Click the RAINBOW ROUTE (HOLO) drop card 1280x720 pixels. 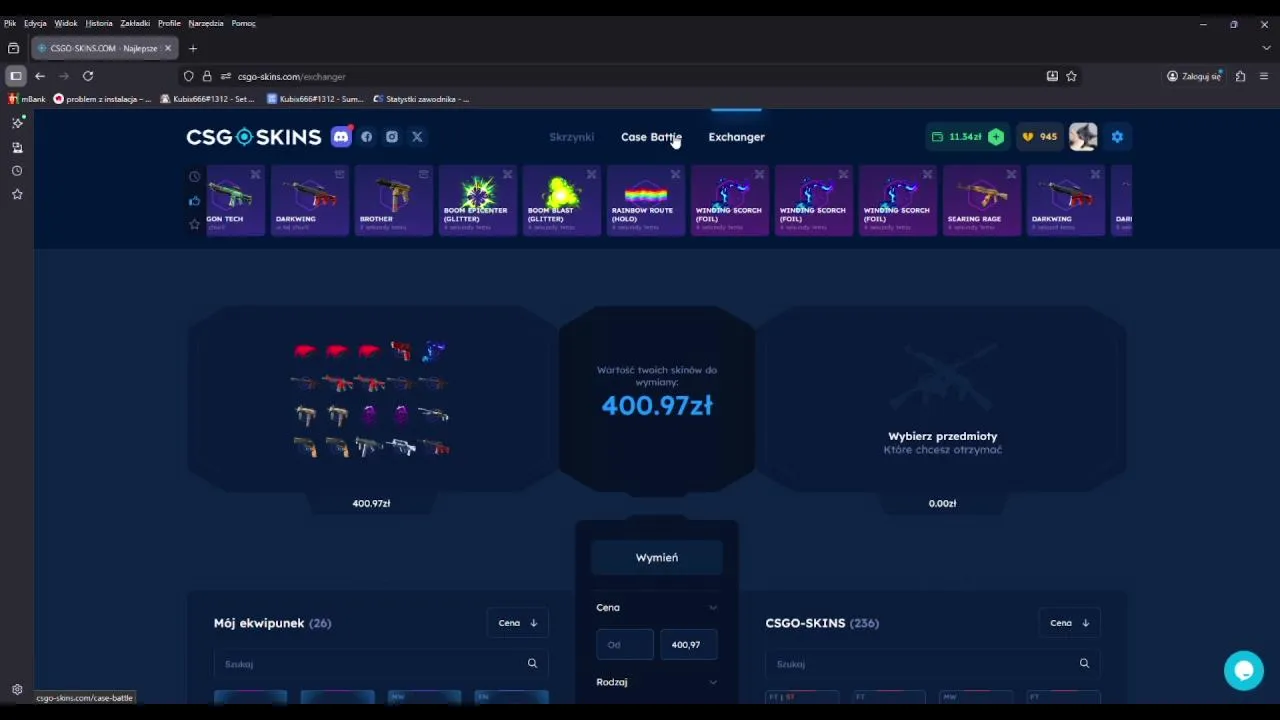tap(645, 201)
